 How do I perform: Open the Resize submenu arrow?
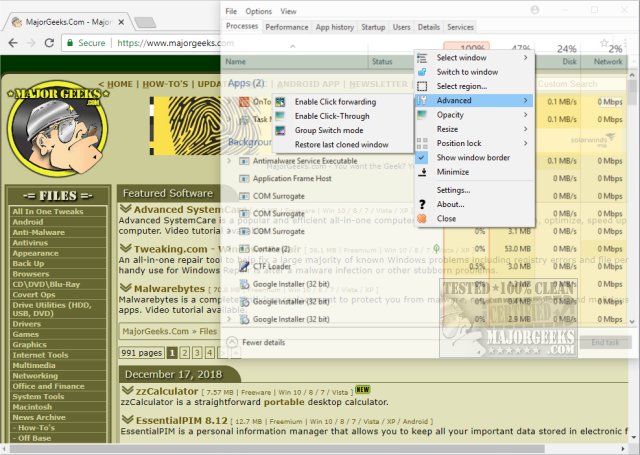point(526,129)
